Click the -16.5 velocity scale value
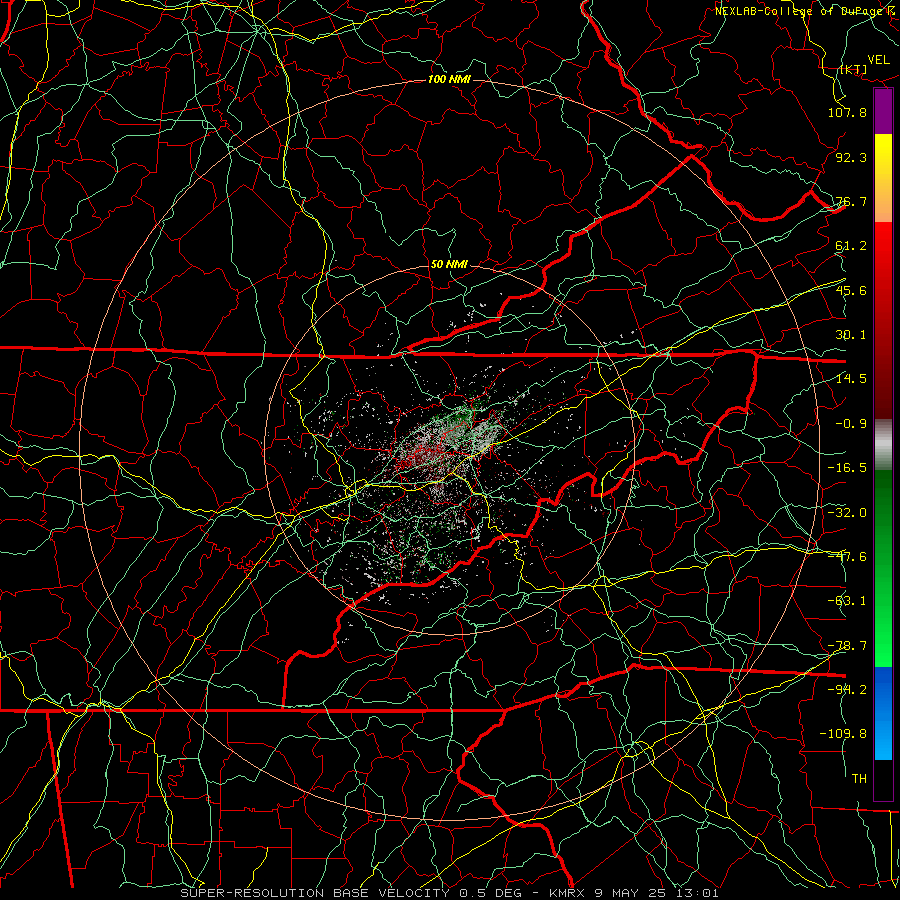 847,468
